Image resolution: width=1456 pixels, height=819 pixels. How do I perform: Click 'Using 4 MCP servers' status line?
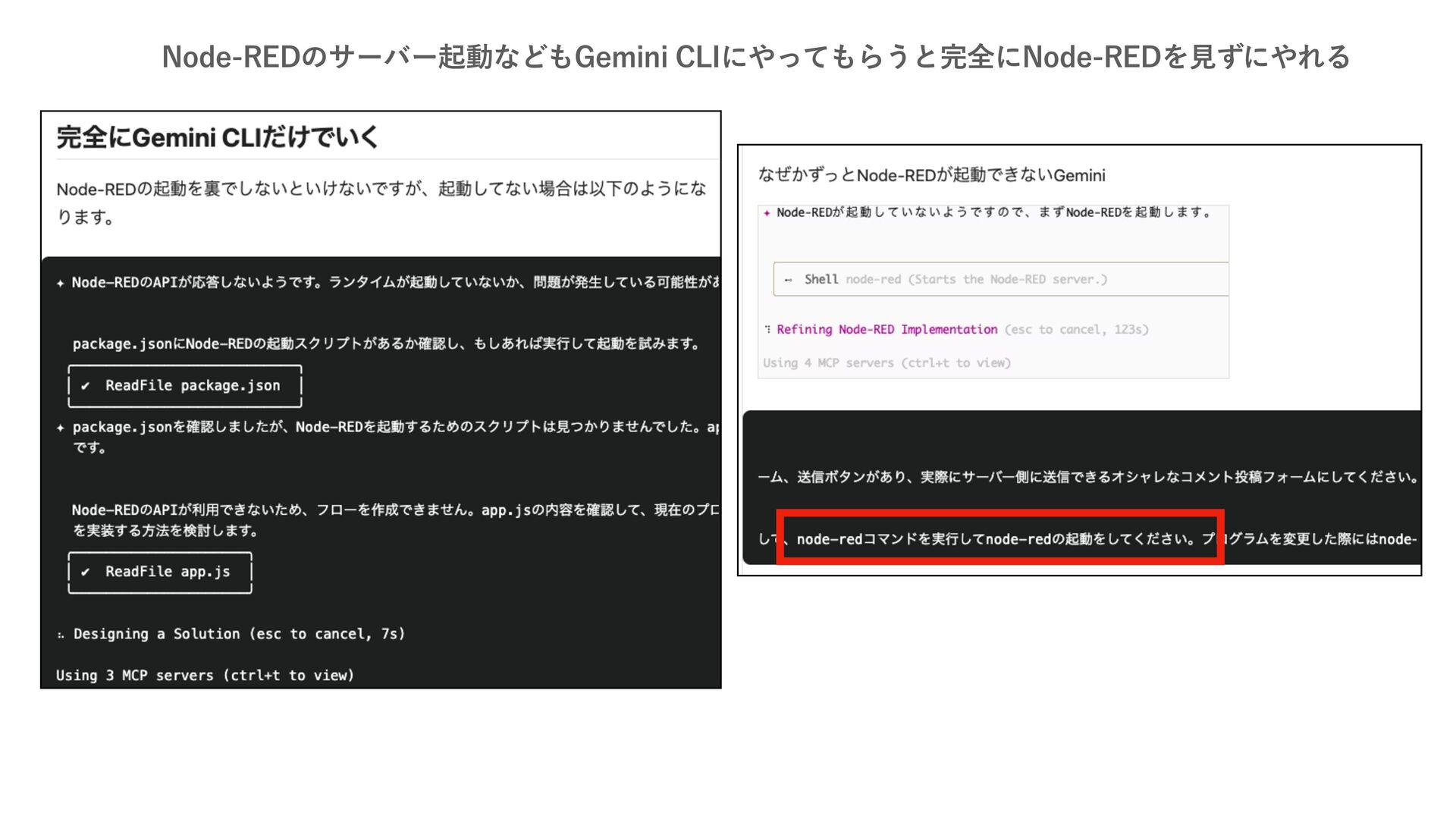tap(886, 362)
